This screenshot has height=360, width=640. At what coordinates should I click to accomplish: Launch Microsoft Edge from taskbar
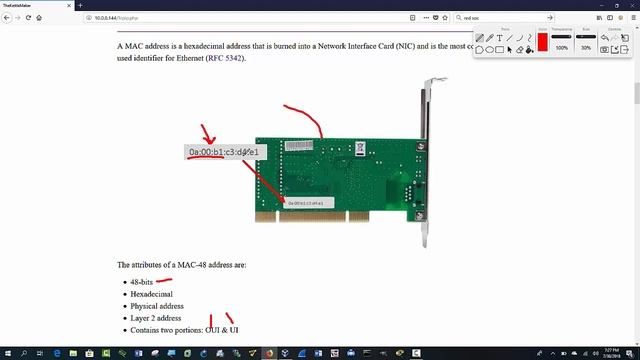click(57, 353)
